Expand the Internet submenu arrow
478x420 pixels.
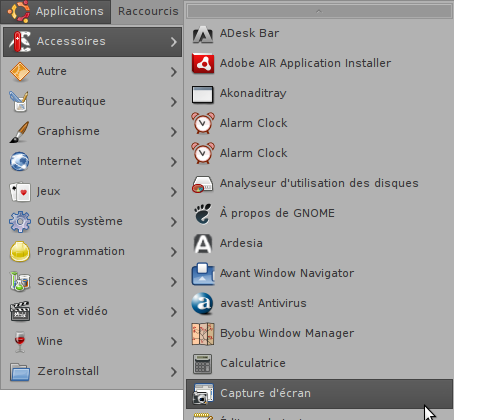pyautogui.click(x=173, y=162)
